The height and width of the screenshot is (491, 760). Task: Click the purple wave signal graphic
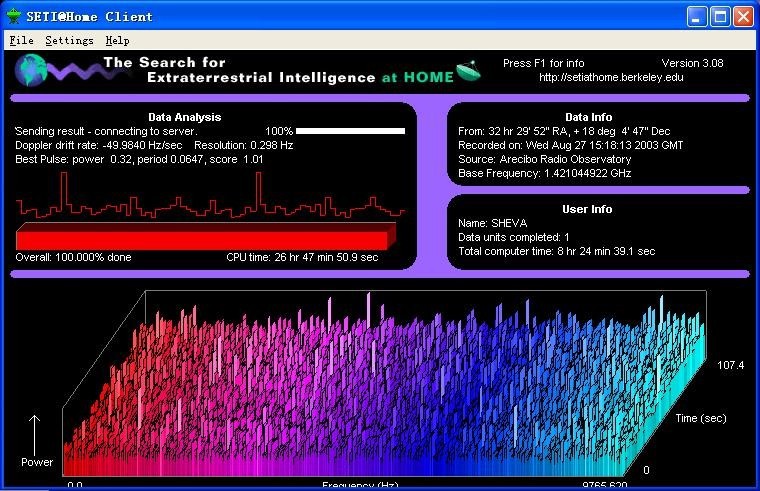75,72
